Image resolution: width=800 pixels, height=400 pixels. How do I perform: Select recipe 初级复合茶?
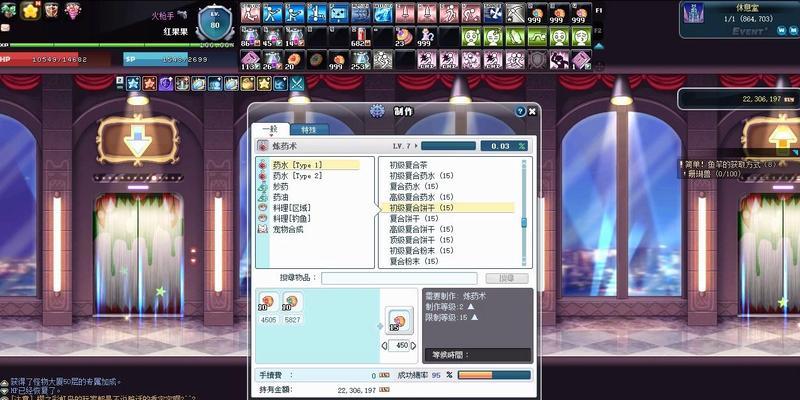pyautogui.click(x=408, y=165)
